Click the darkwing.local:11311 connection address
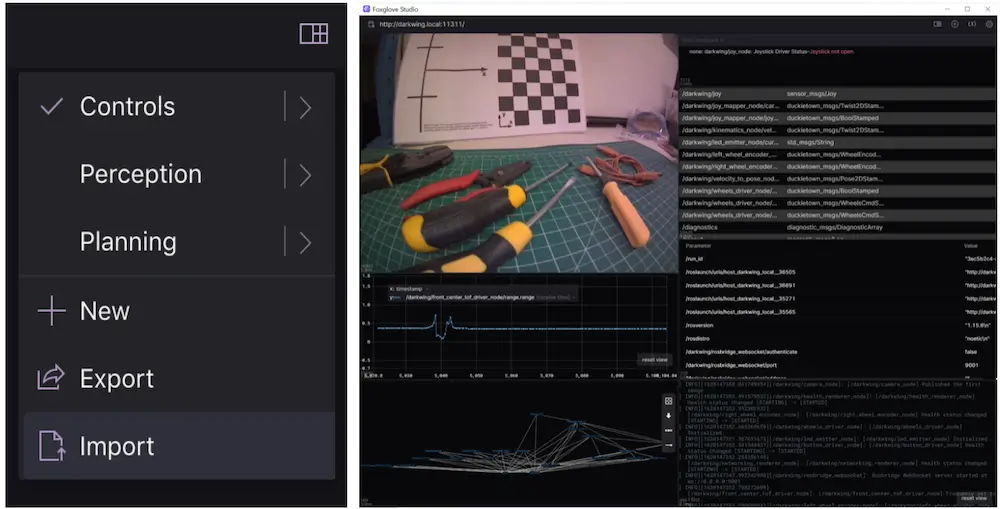The image size is (1000, 509). click(422, 24)
